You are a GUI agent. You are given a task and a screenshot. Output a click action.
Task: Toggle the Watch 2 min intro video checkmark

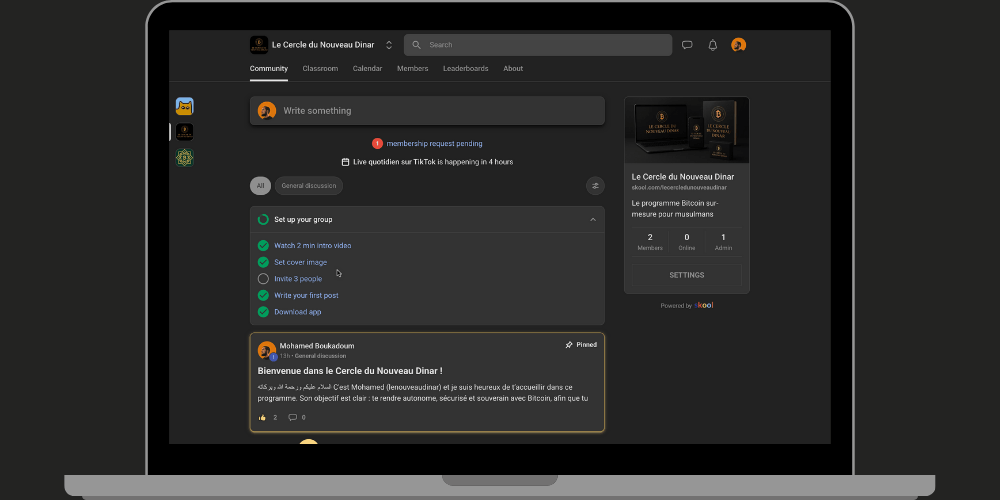pyautogui.click(x=263, y=246)
